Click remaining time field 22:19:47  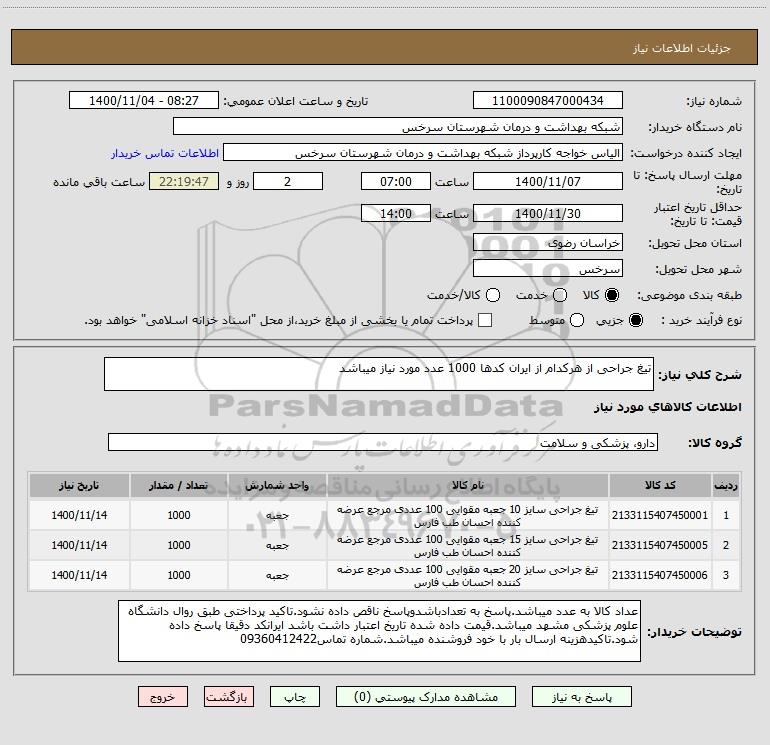184,181
